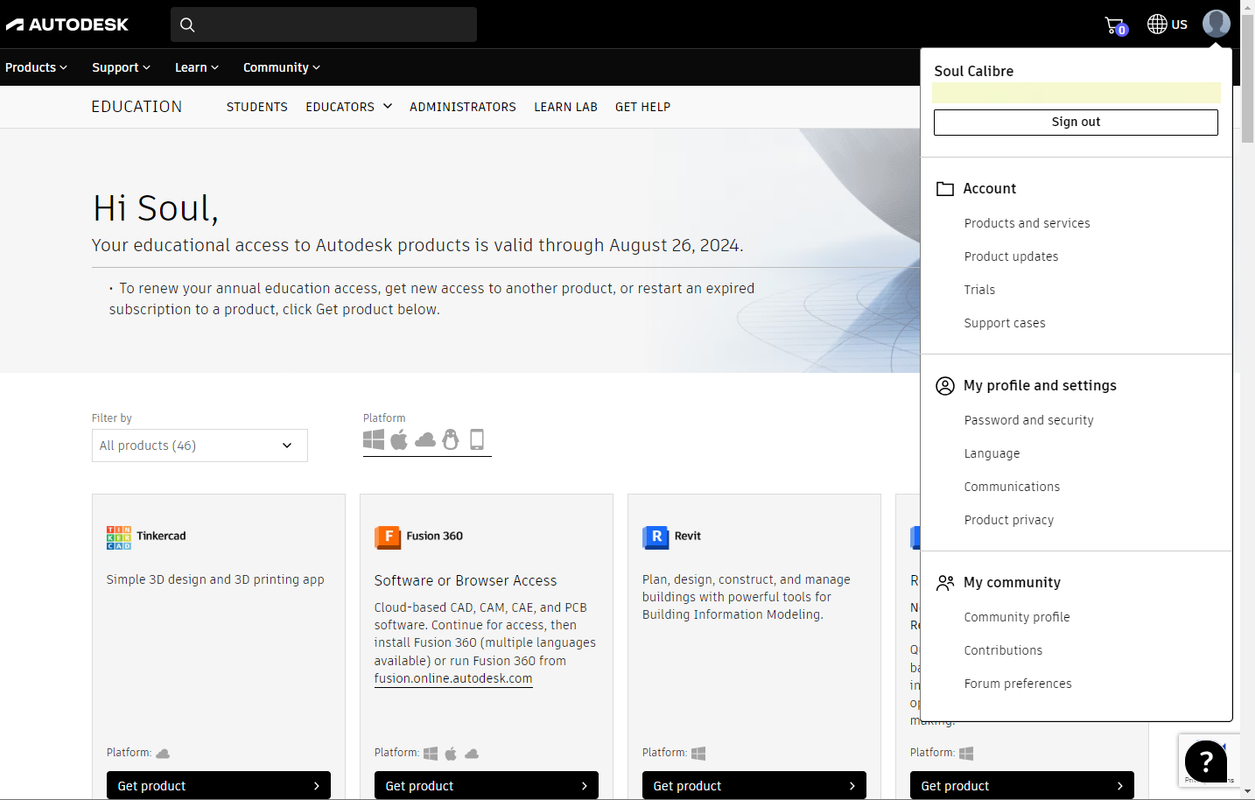1255x800 pixels.
Task: Expand the Community menu
Action: [282, 67]
